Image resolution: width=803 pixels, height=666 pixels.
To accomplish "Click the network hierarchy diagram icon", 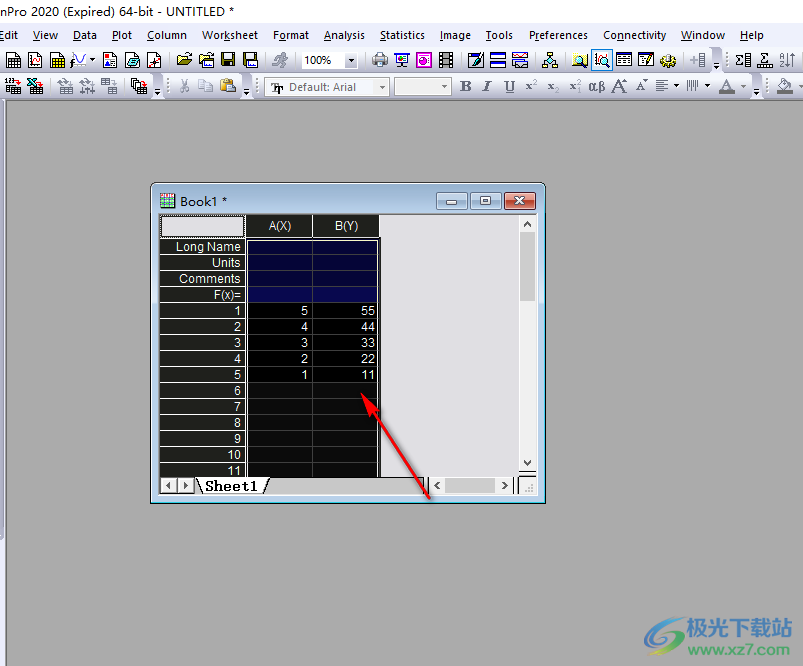I will [550, 60].
